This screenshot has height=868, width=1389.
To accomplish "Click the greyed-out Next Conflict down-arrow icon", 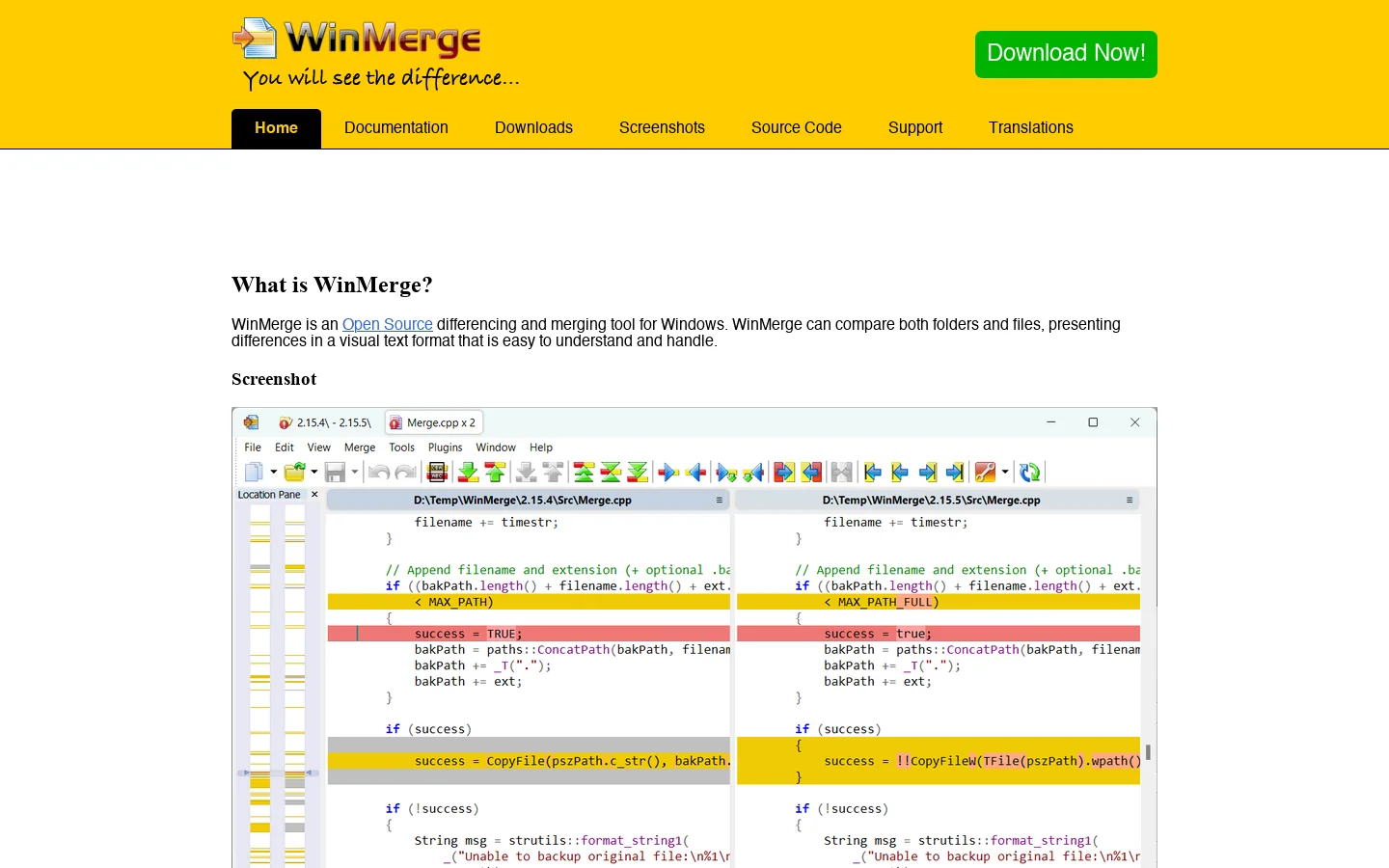I will 526,472.
